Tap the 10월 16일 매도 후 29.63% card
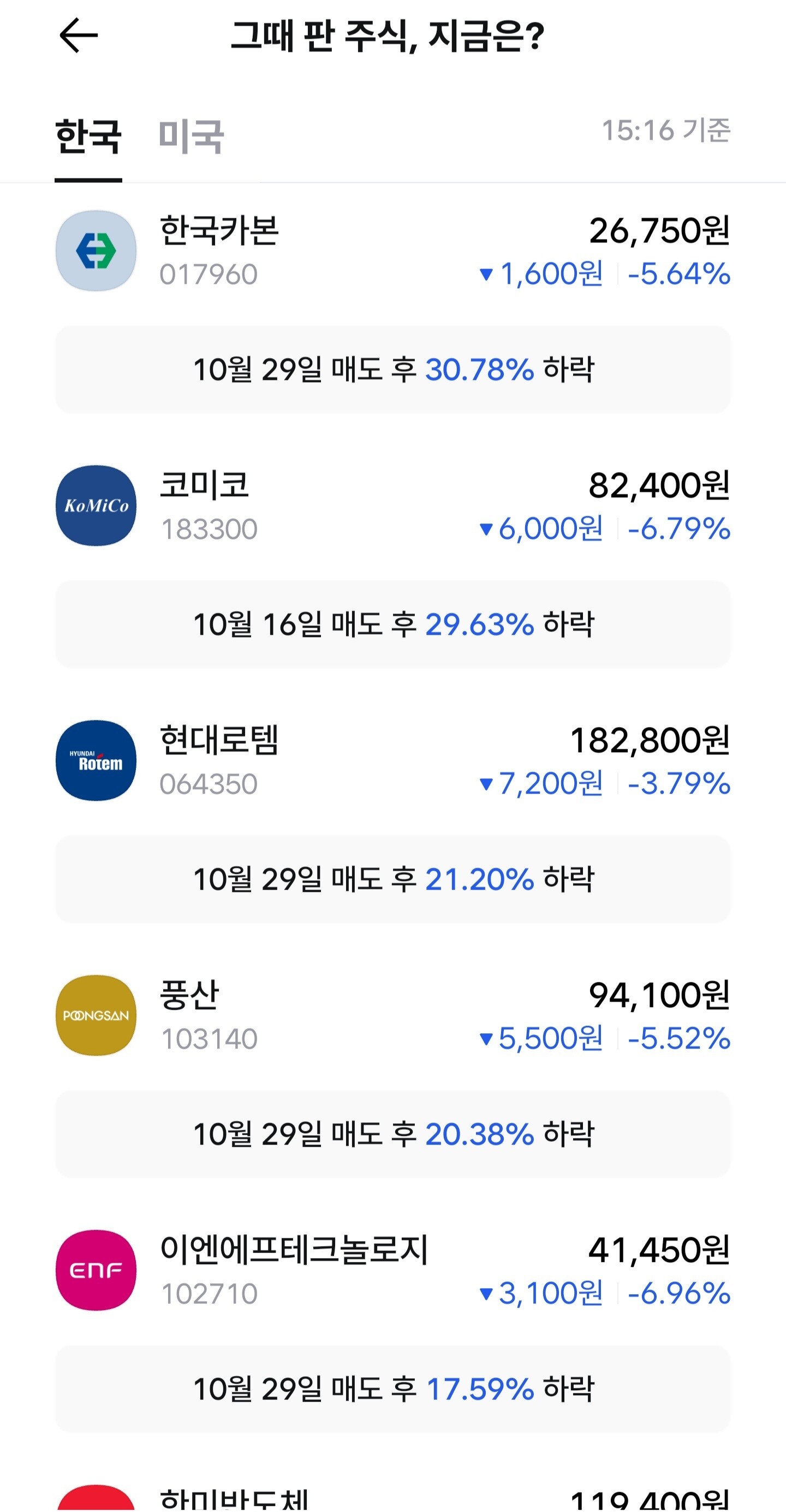786x1512 pixels. click(x=392, y=624)
